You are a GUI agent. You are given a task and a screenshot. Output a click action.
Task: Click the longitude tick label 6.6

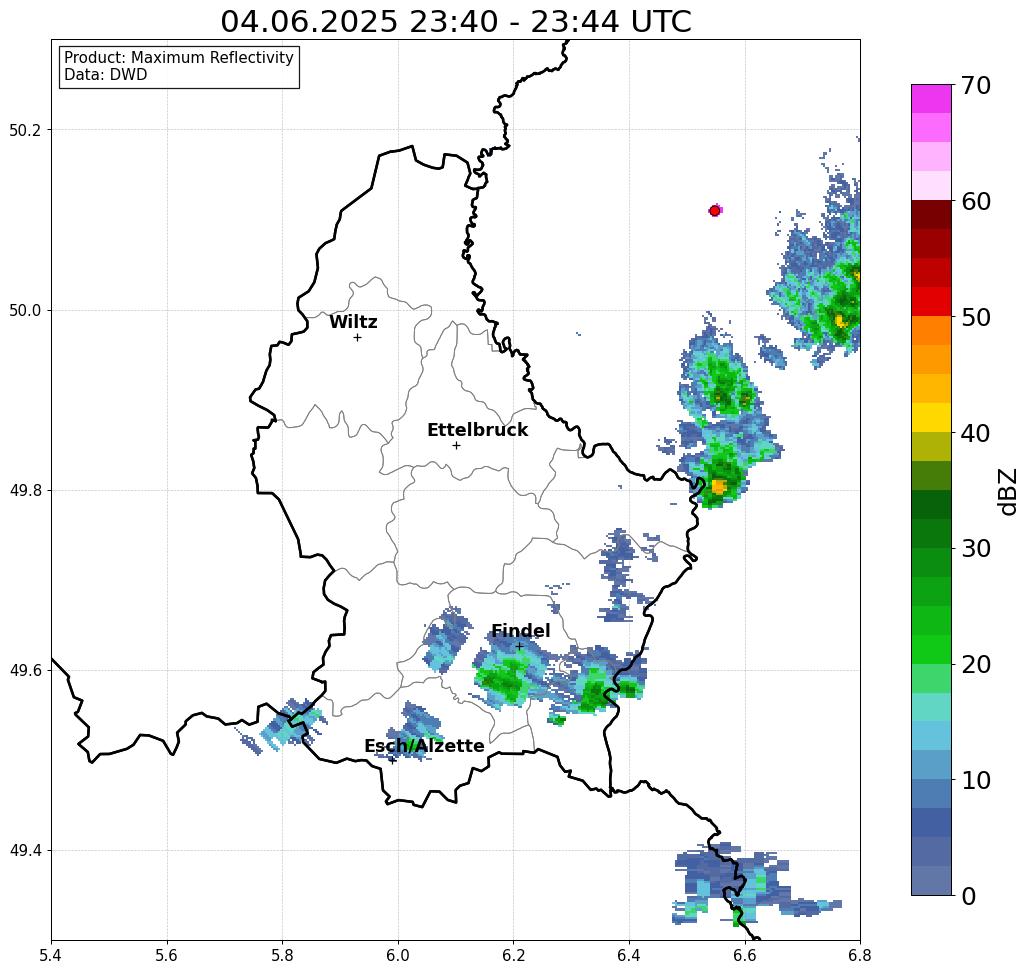[x=744, y=955]
